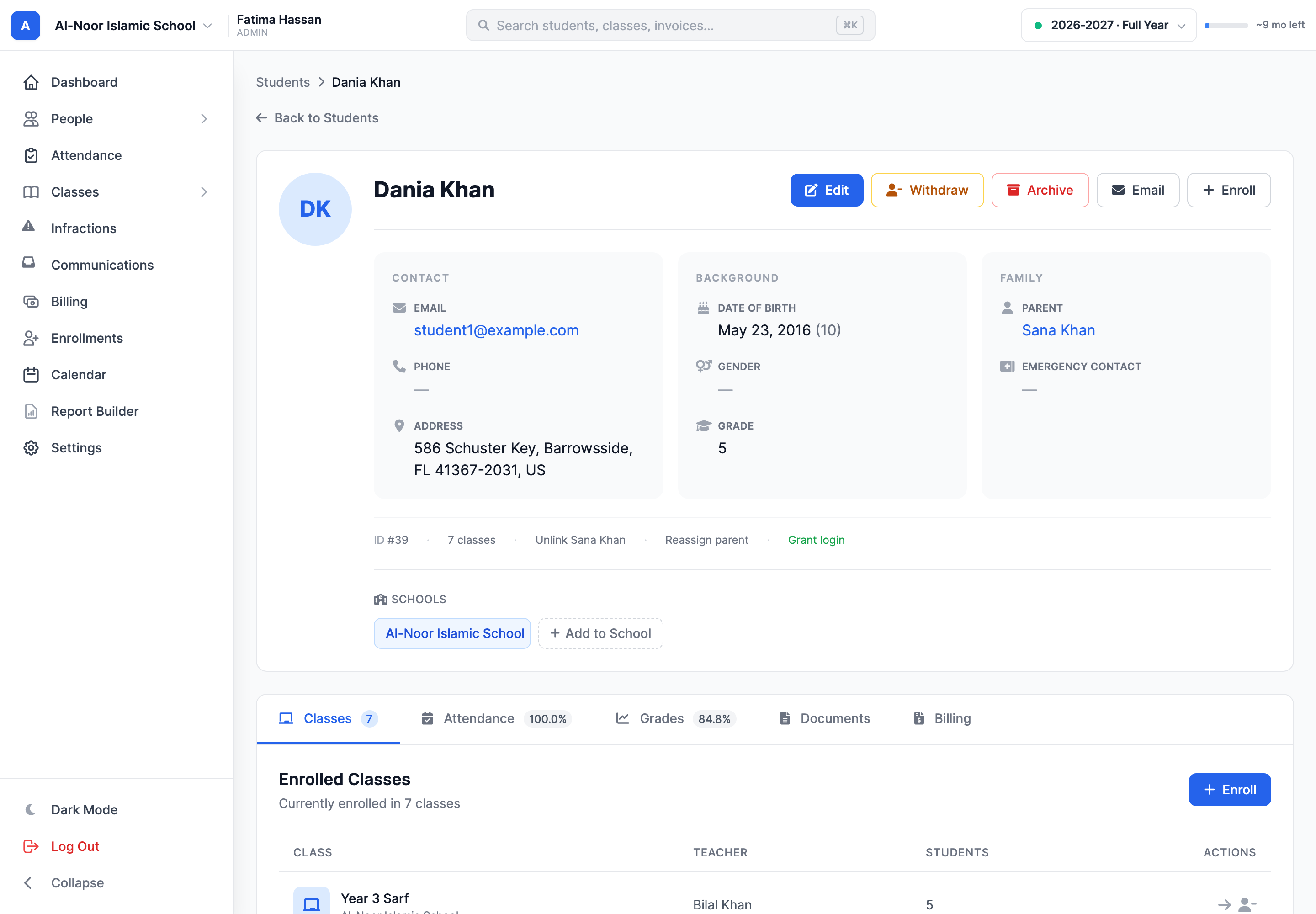
Task: Click Unlink Sana Khan
Action: (x=580, y=540)
